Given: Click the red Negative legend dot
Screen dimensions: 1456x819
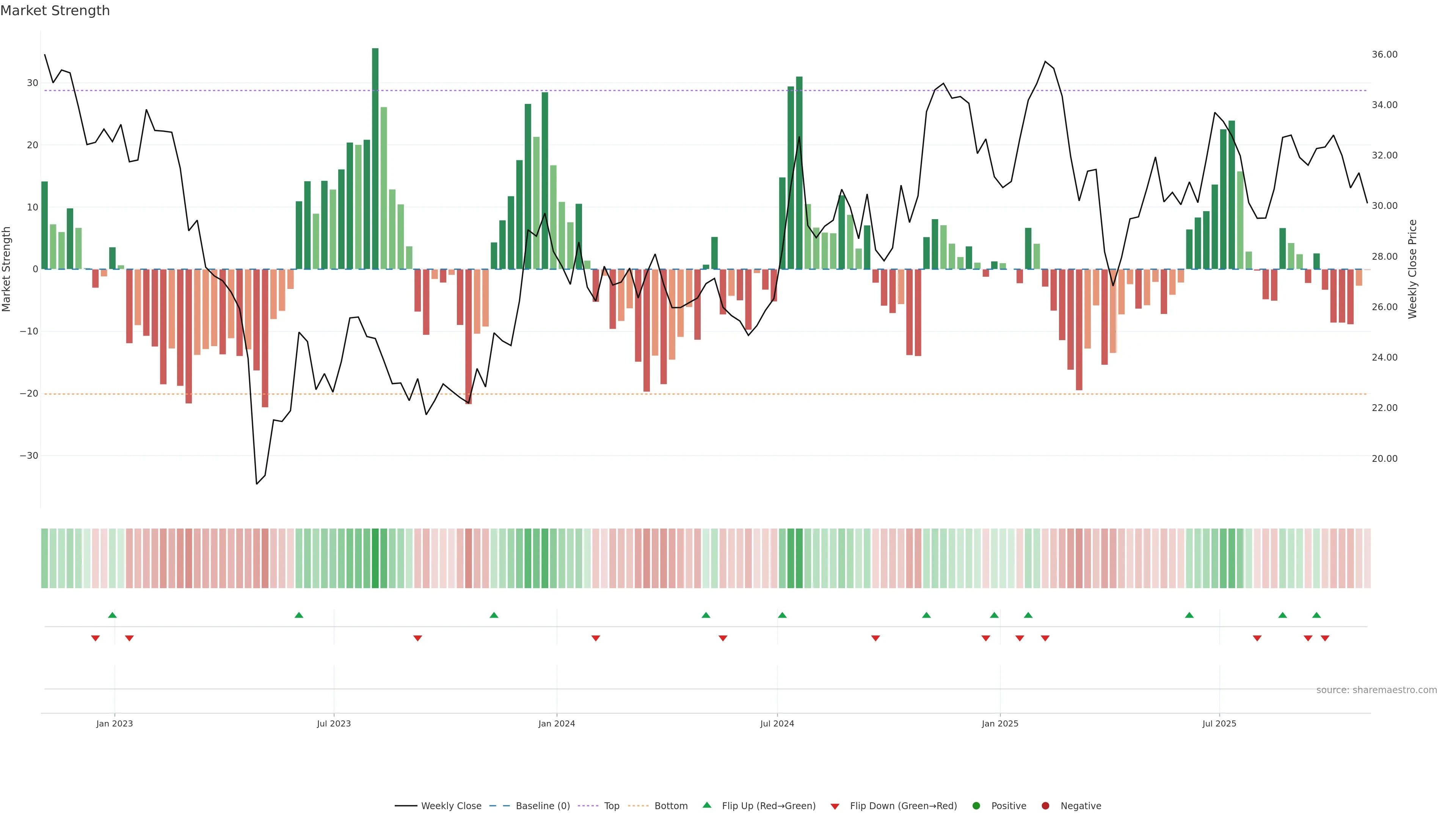Looking at the screenshot, I should 1045,805.
